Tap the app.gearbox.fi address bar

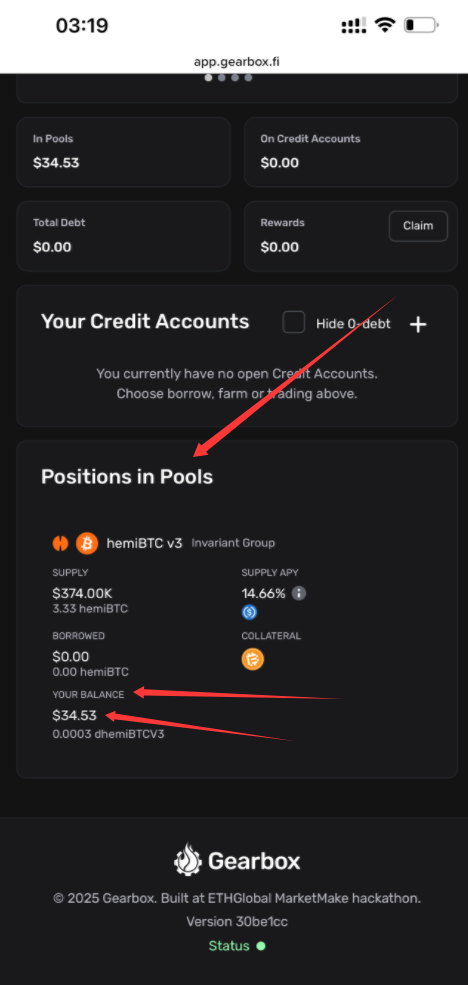(234, 62)
